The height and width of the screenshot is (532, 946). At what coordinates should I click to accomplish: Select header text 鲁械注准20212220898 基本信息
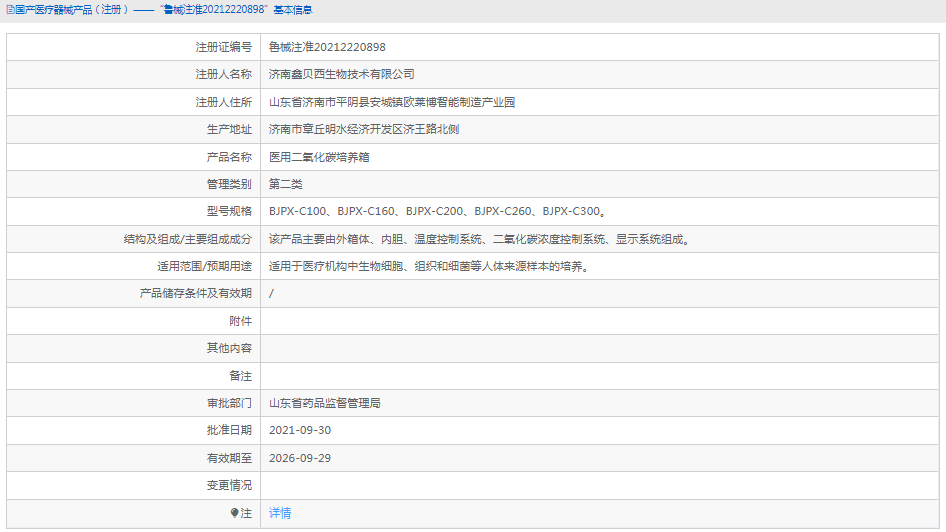(236, 10)
